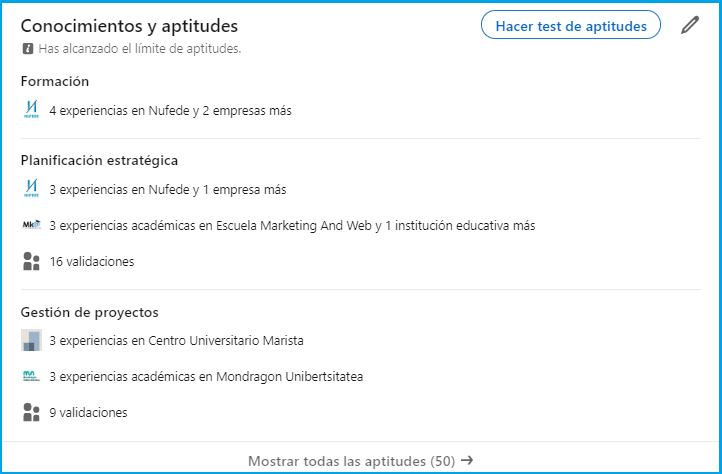Image resolution: width=722 pixels, height=474 pixels.
Task: Expand Mostrar todas las aptitudes (50)
Action: click(x=360, y=461)
